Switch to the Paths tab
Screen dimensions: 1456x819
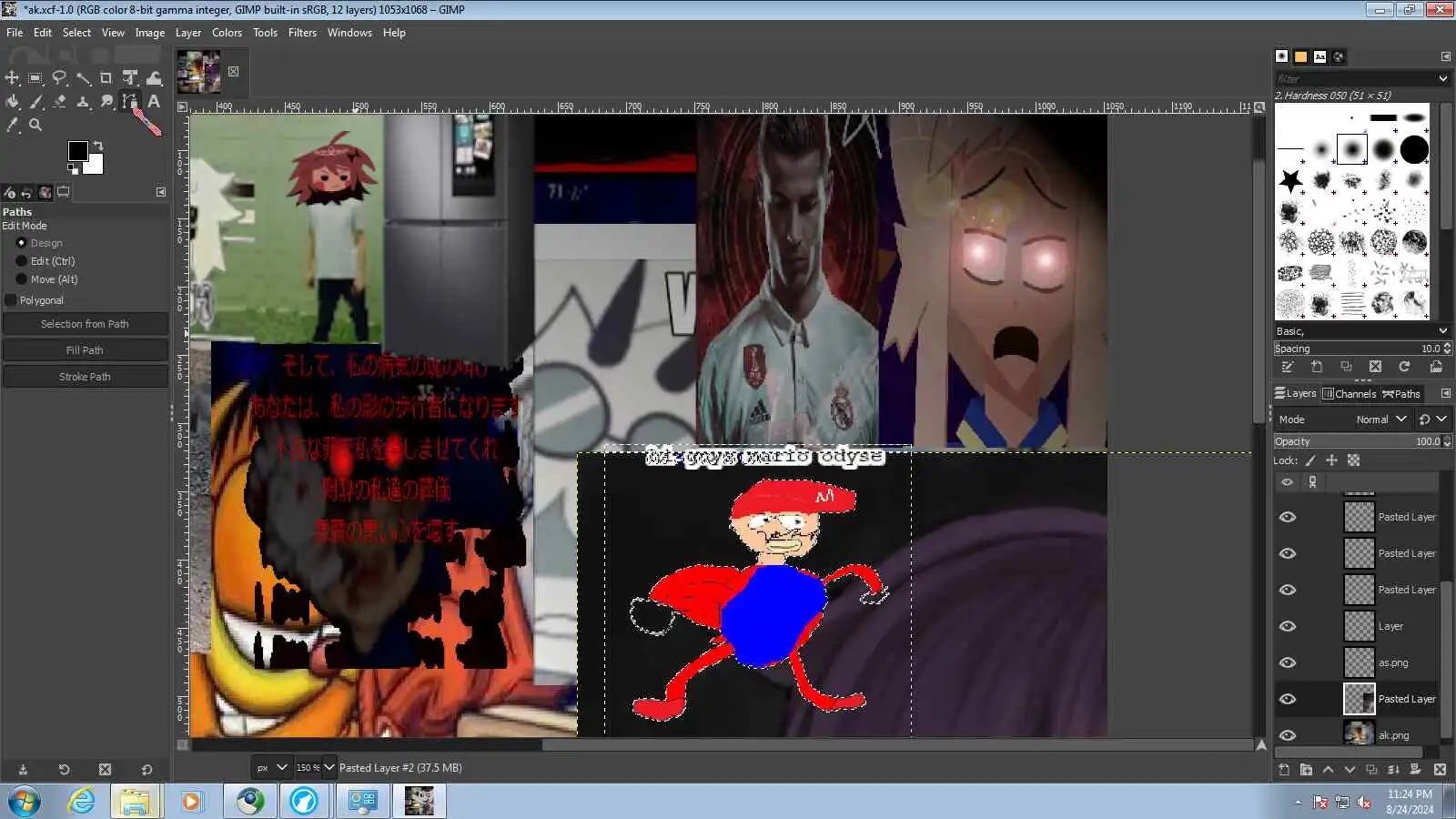point(1401,394)
